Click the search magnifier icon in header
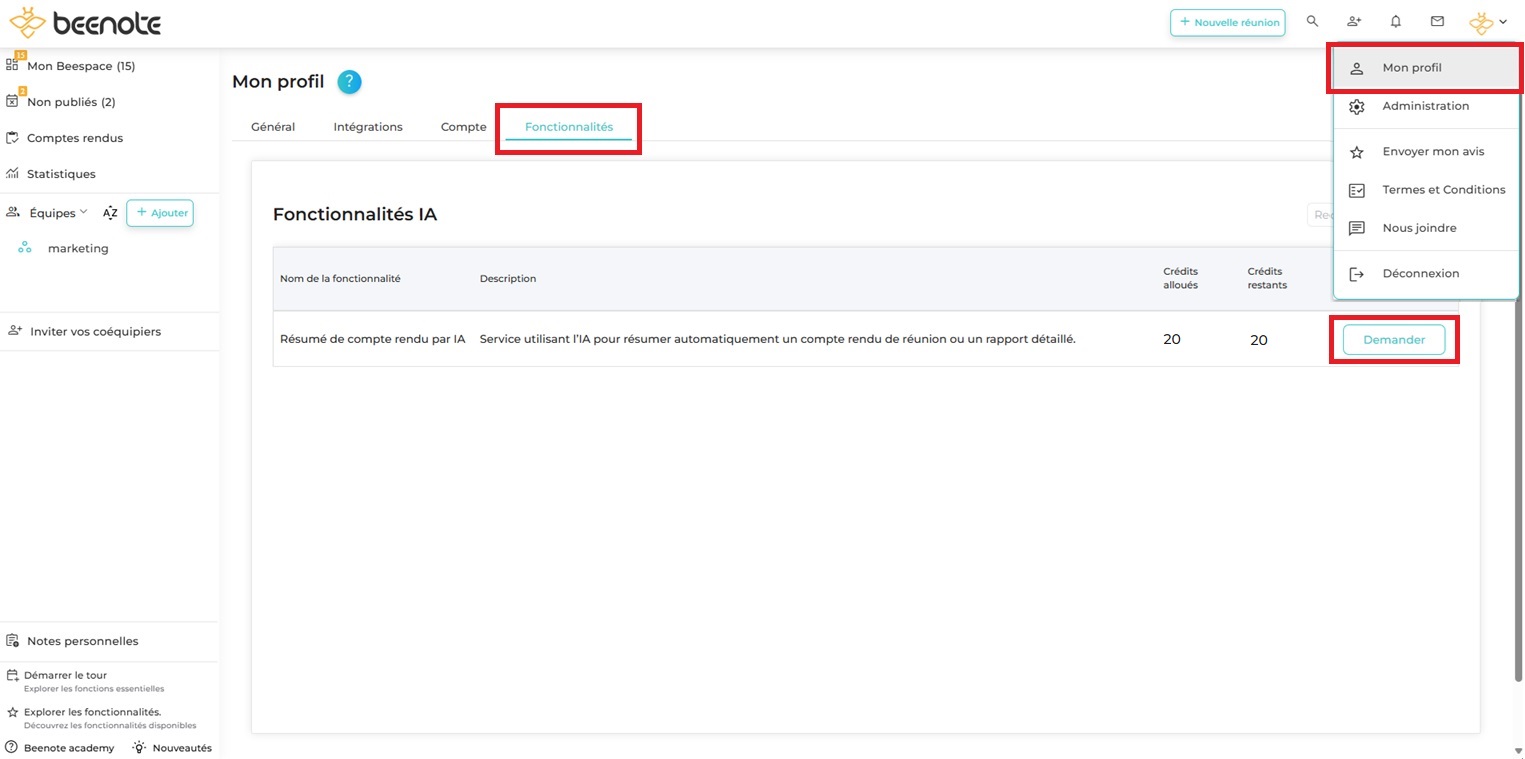The height and width of the screenshot is (759, 1525). coord(1313,21)
